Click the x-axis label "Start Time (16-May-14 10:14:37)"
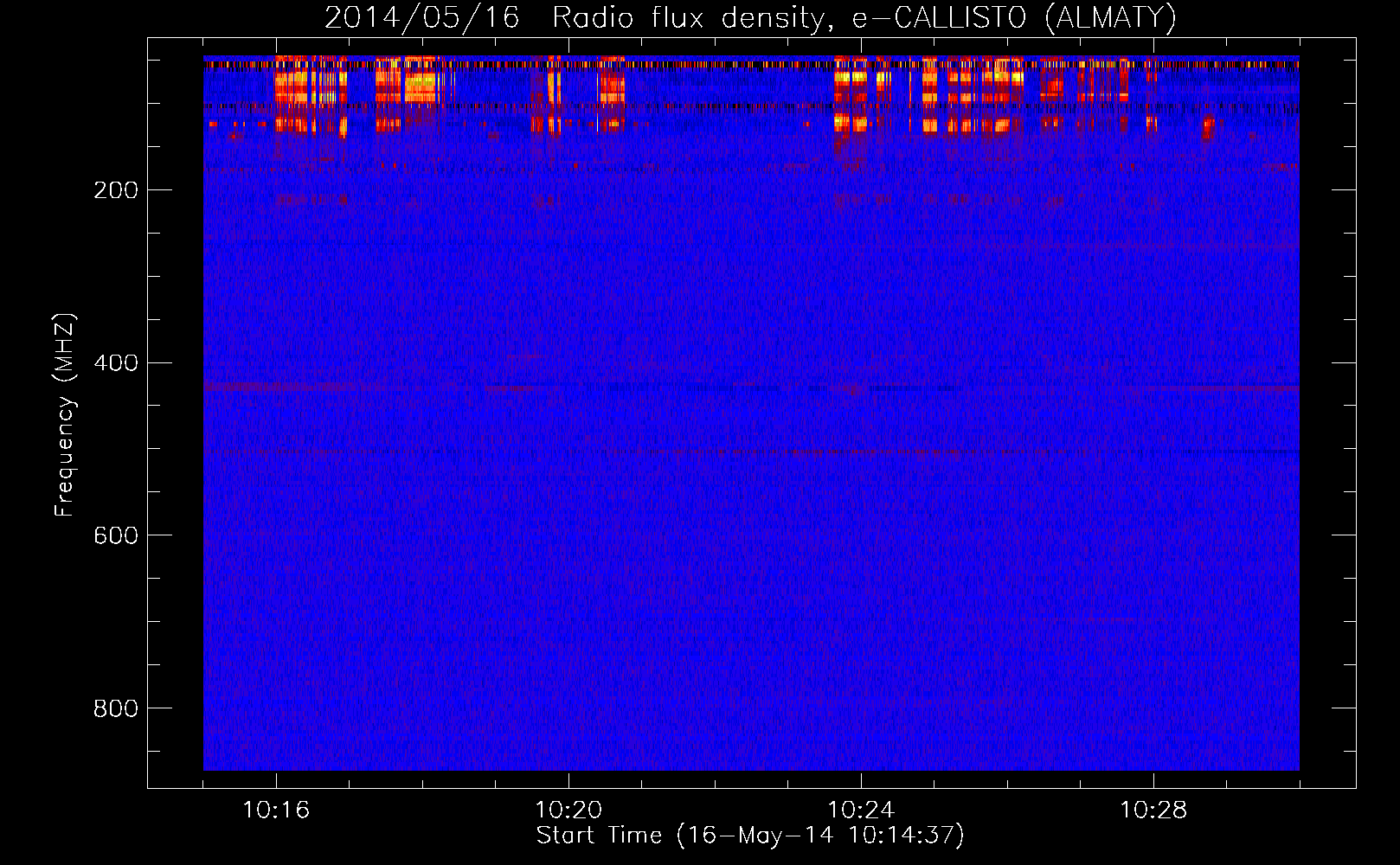 (x=750, y=836)
